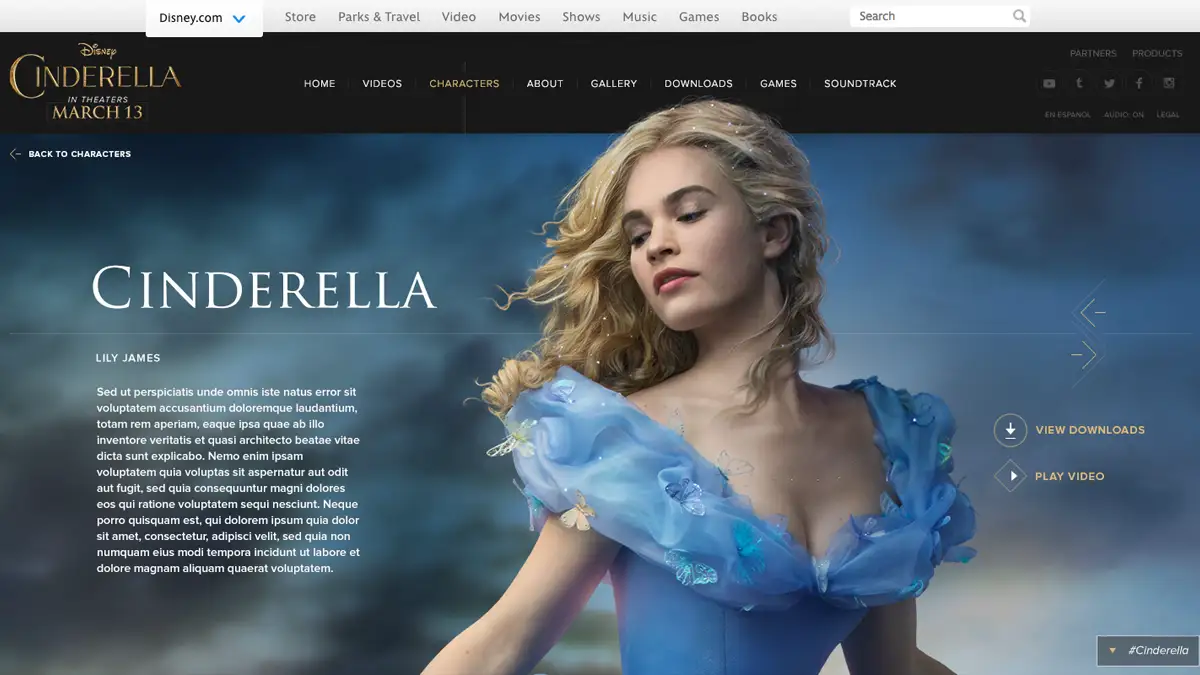Click the View Downloads link
Image resolution: width=1200 pixels, height=675 pixels.
1090,430
